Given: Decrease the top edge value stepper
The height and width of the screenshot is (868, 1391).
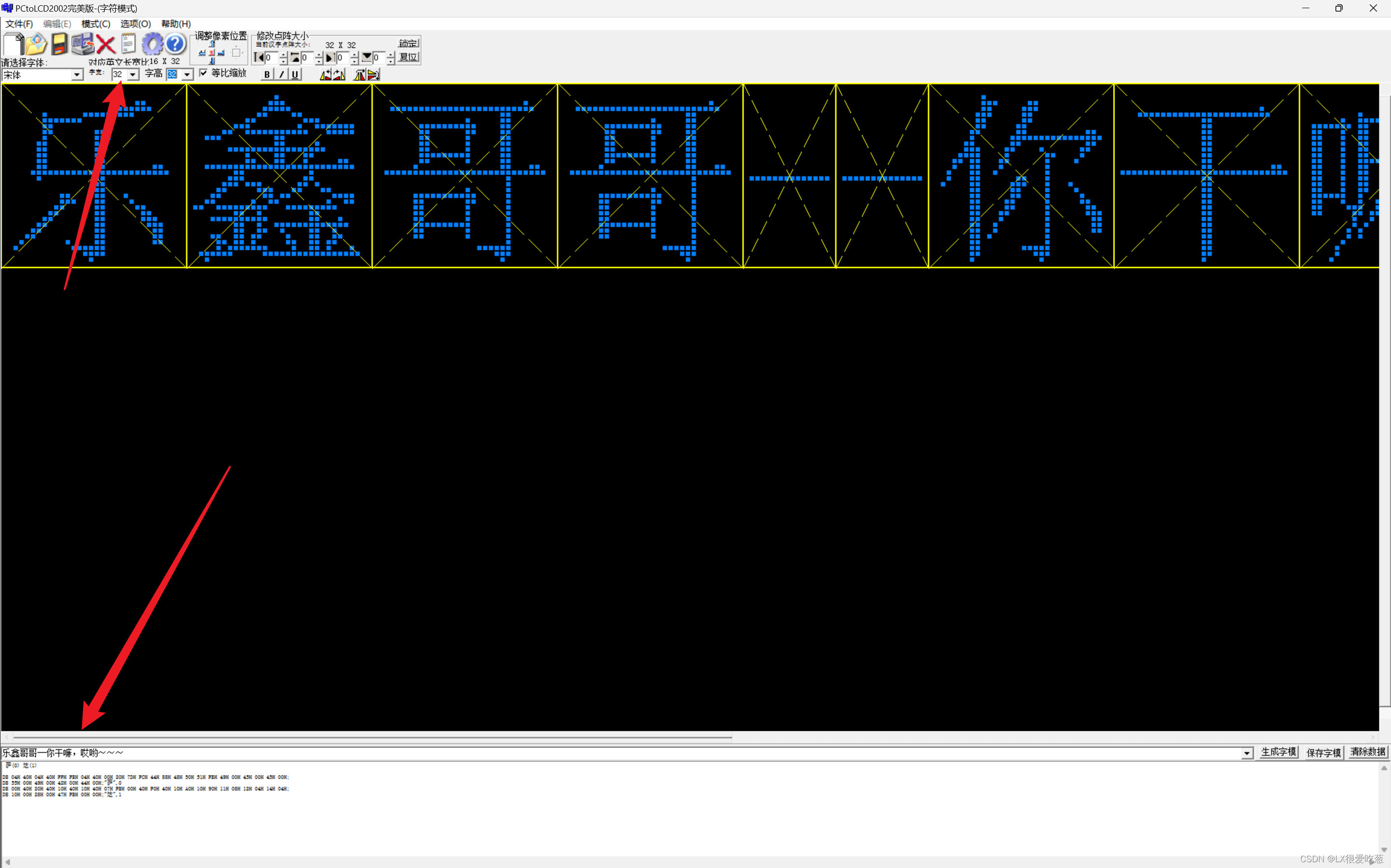Looking at the screenshot, I should [319, 61].
